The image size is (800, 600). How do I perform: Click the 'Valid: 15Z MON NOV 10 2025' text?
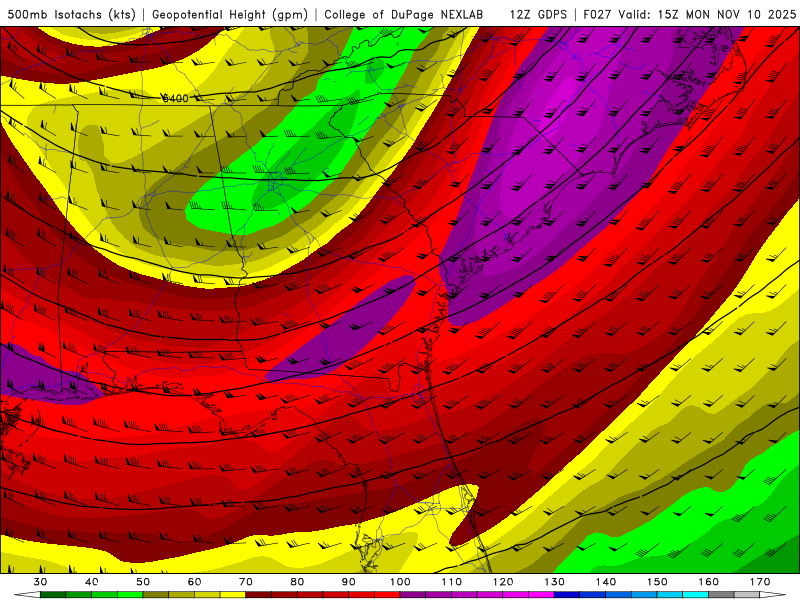(707, 14)
